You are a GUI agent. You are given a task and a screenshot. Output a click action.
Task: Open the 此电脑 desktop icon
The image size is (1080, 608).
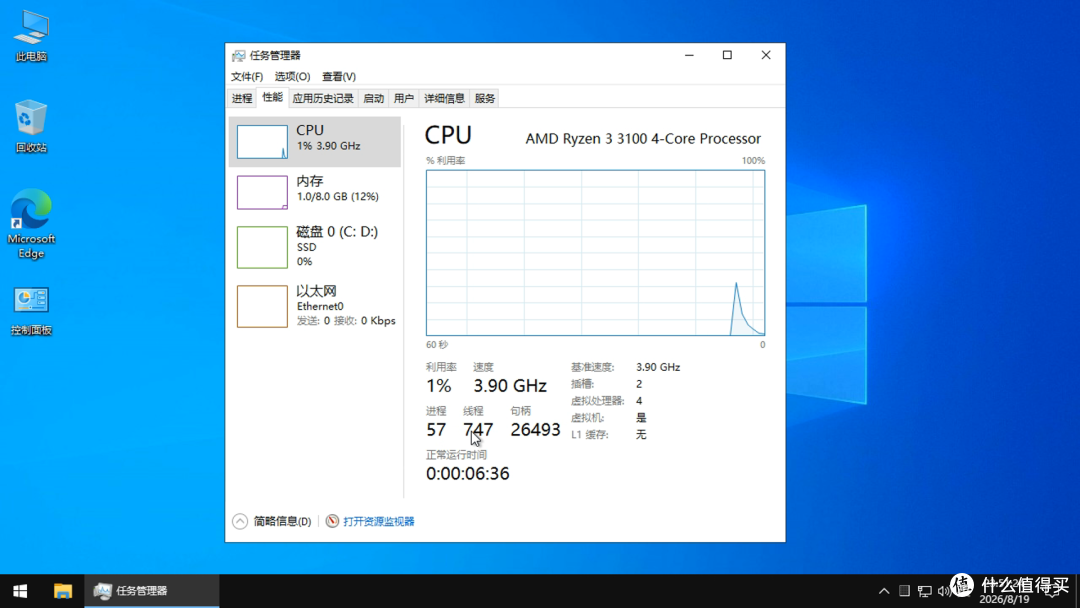[x=31, y=36]
